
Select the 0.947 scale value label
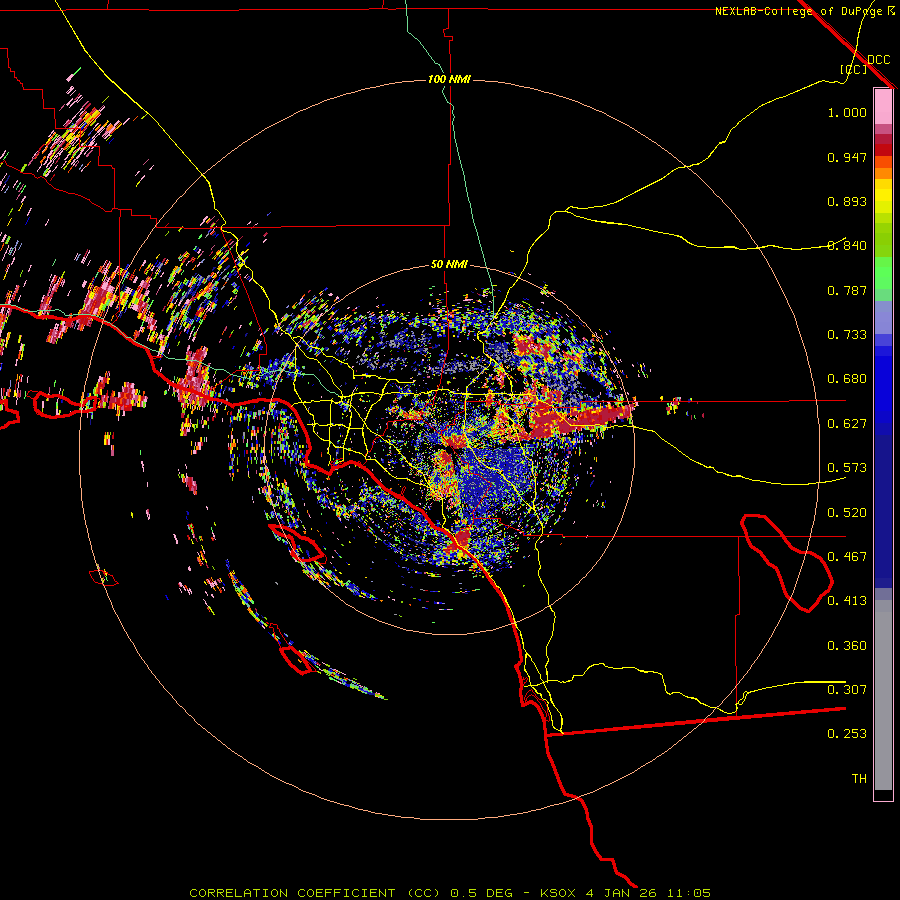point(847,157)
